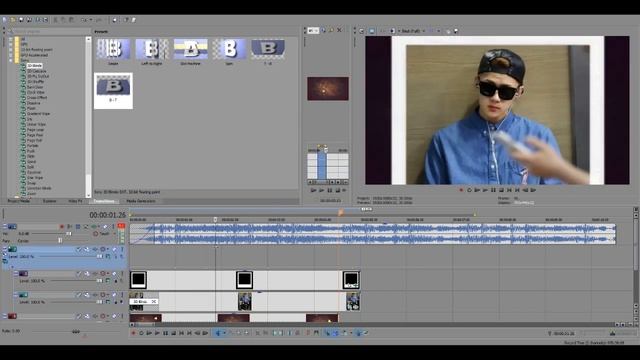This screenshot has width=640, height=360.
Task: Switch to the Video FX tab
Action: tap(75, 201)
